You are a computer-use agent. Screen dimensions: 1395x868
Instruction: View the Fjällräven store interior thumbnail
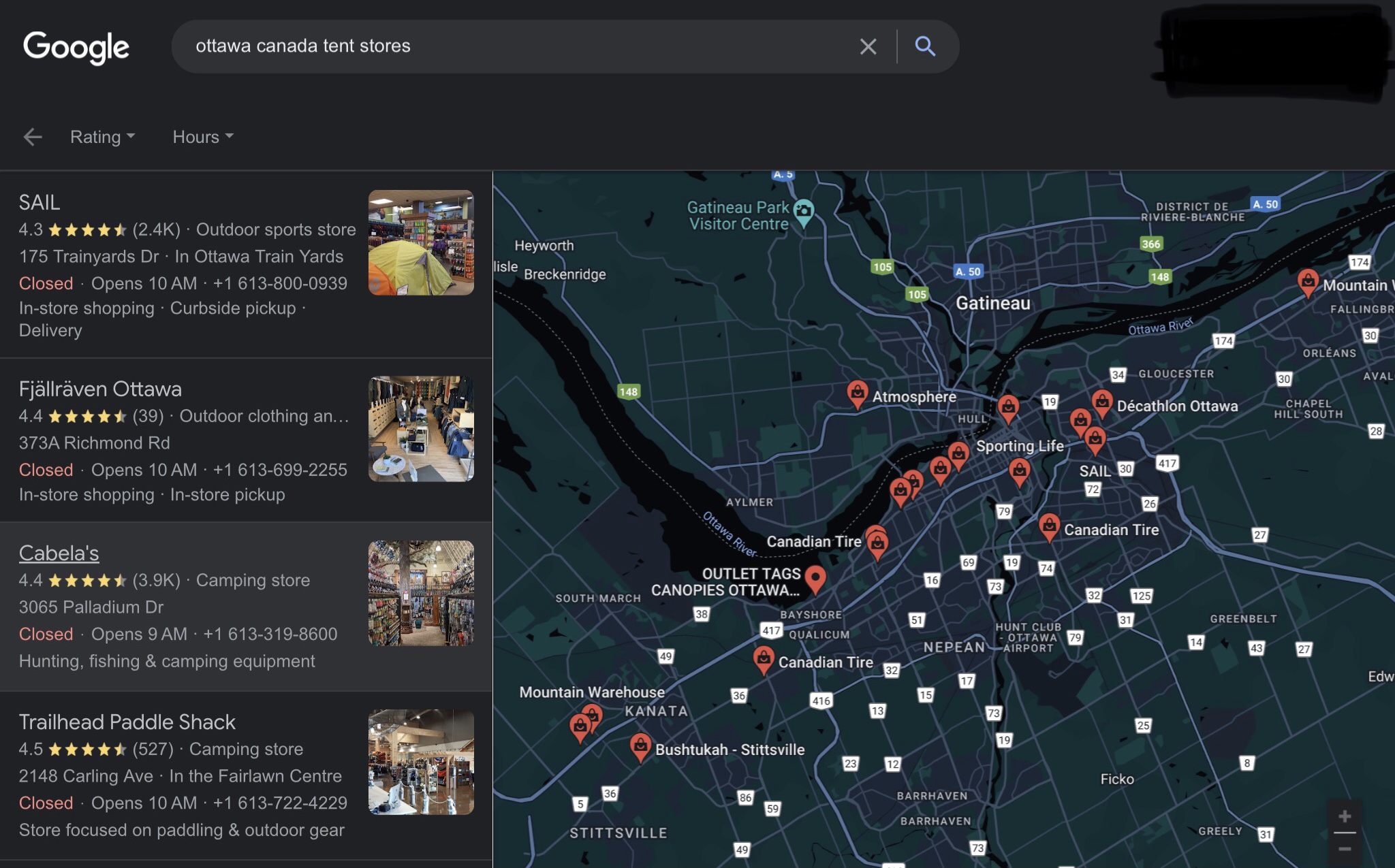[x=421, y=429]
